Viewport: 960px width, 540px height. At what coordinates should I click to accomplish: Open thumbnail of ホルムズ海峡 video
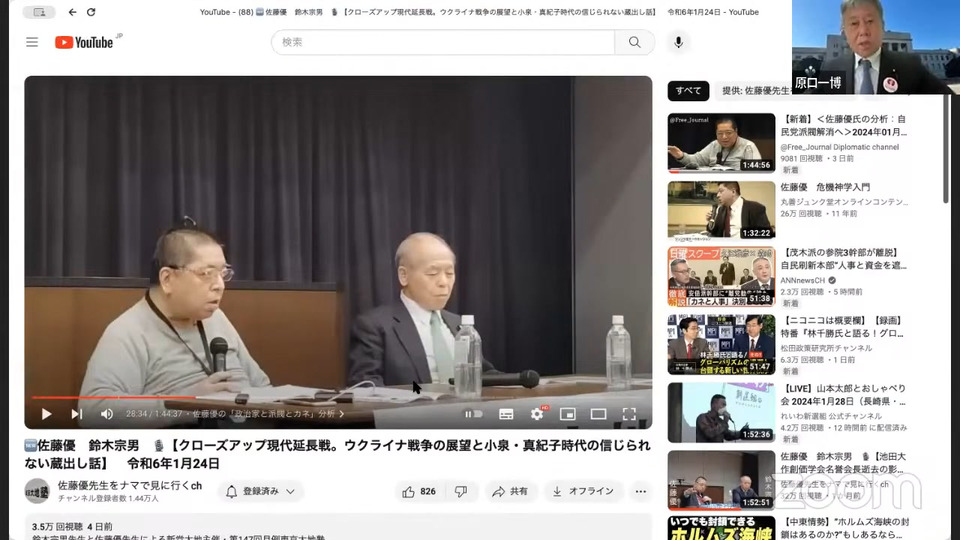721,528
